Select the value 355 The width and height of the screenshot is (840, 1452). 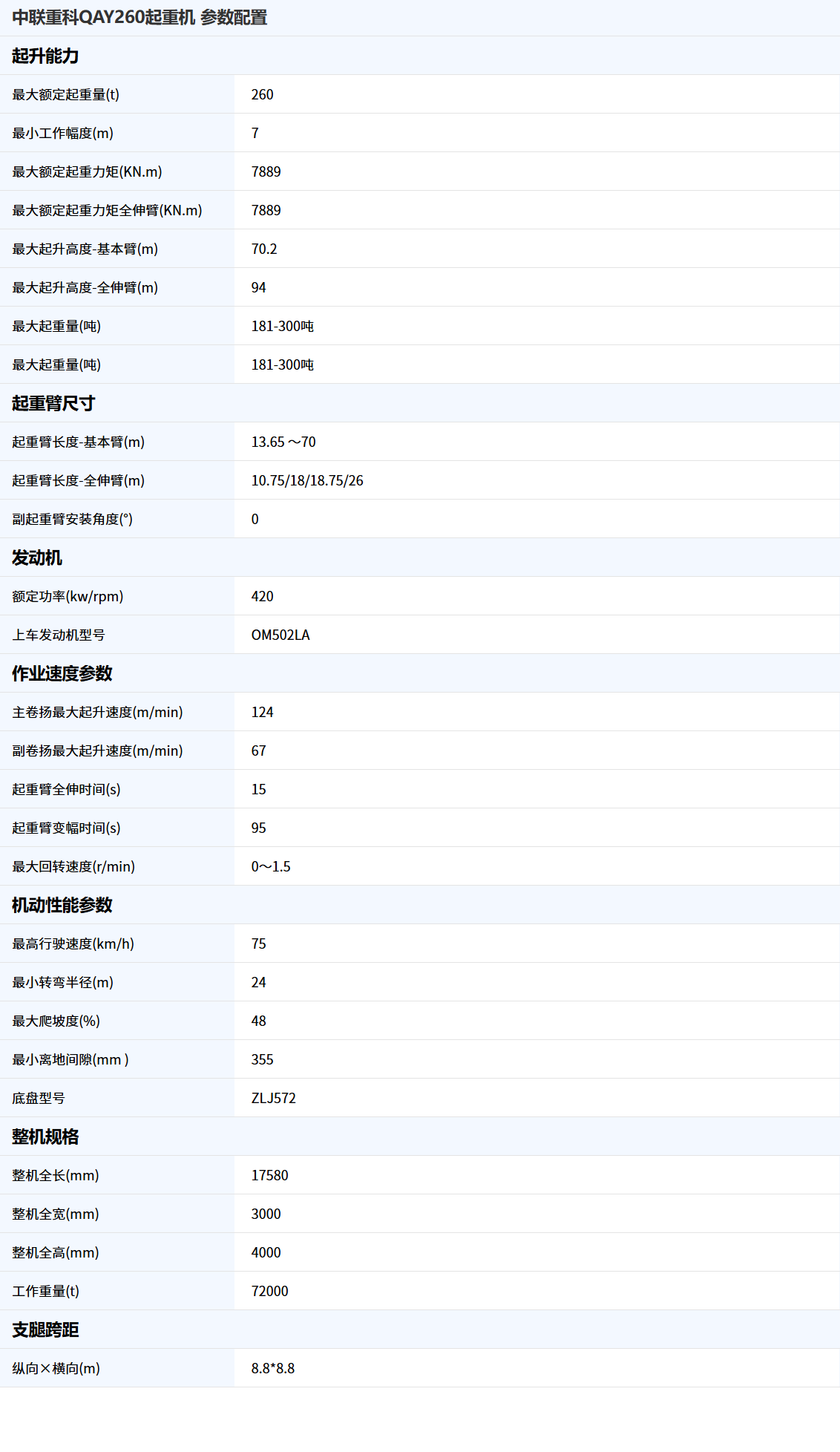[x=263, y=1059]
